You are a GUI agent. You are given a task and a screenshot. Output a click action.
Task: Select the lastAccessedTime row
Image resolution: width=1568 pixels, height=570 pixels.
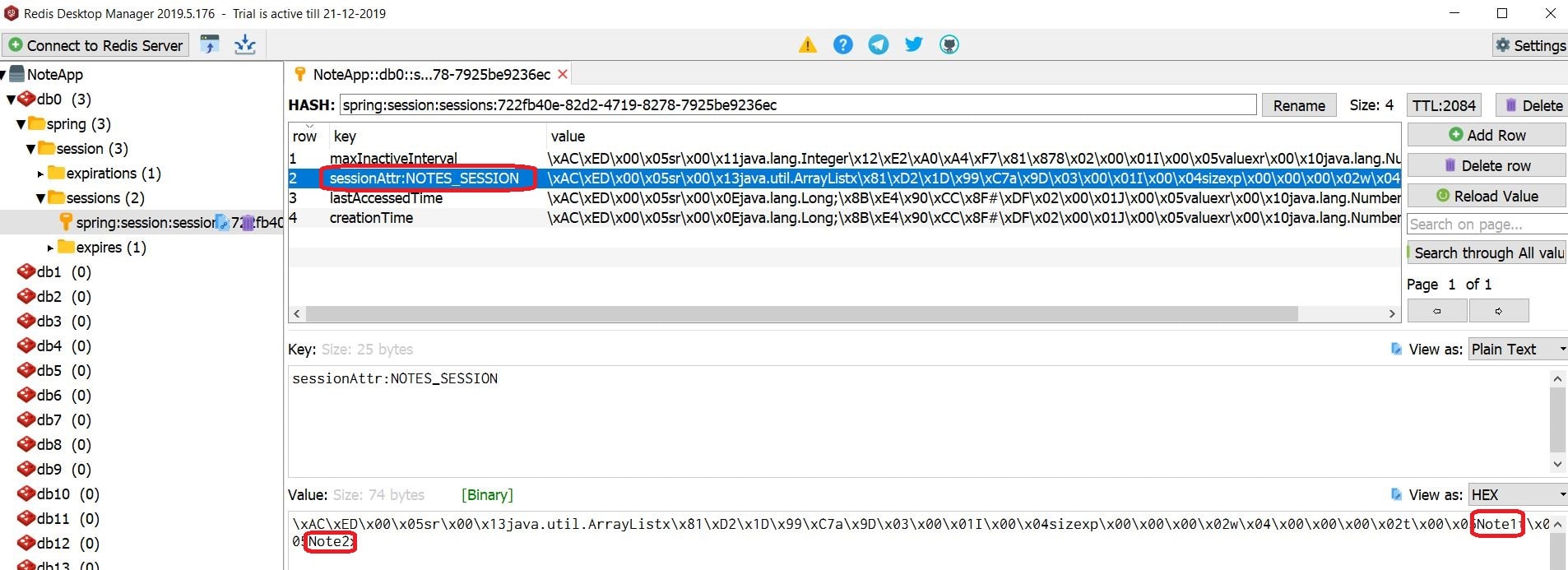click(x=844, y=197)
